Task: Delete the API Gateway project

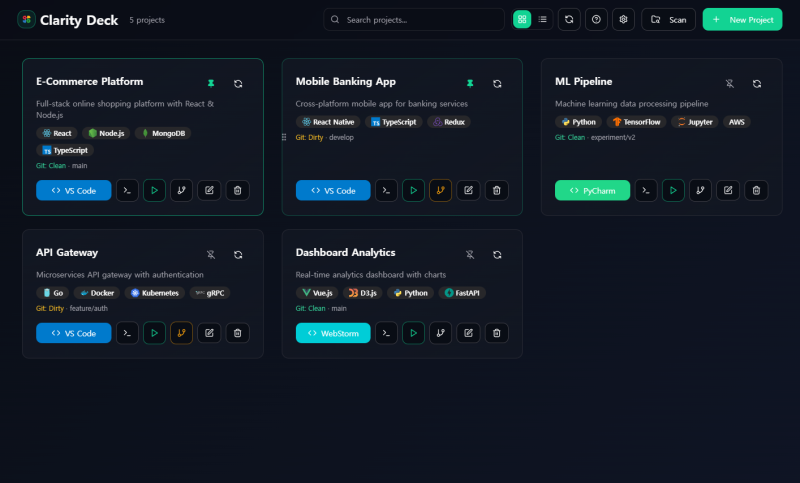Action: [237, 333]
